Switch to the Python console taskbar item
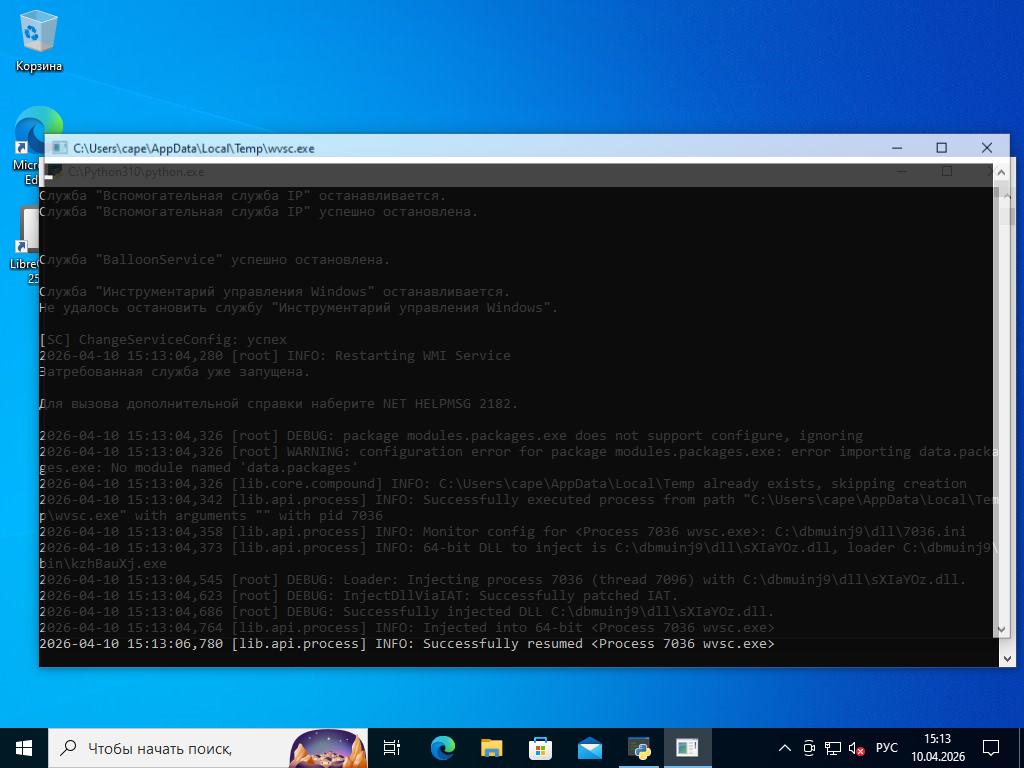Viewport: 1024px width, 768px height. coord(638,748)
